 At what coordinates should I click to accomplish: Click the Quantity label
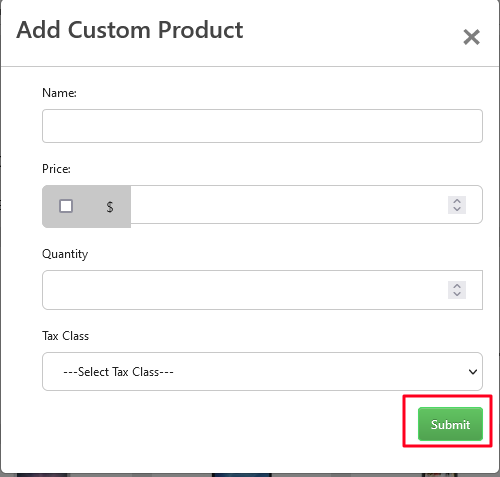tap(65, 254)
